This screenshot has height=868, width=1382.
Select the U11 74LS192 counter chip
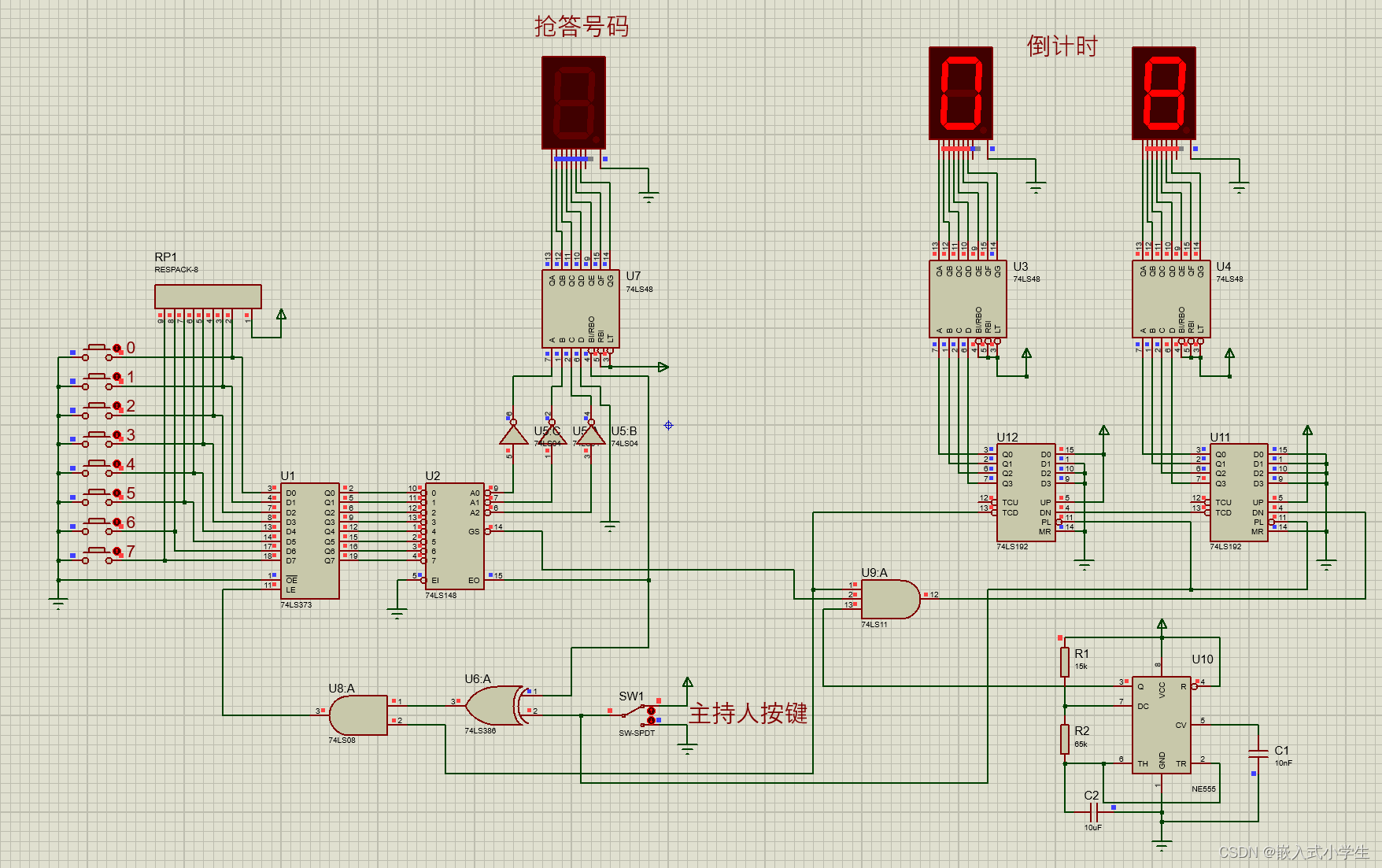point(1239,493)
